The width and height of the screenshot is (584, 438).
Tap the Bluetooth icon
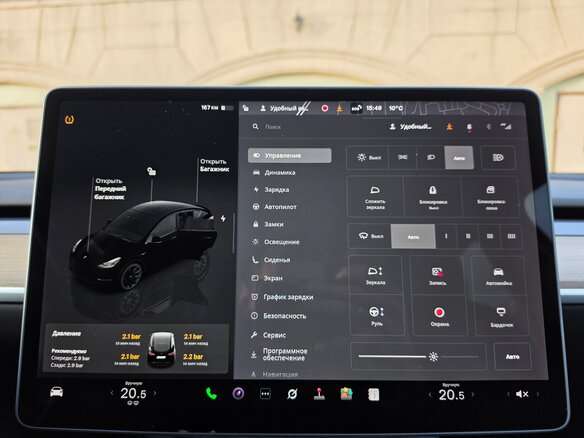(488, 127)
